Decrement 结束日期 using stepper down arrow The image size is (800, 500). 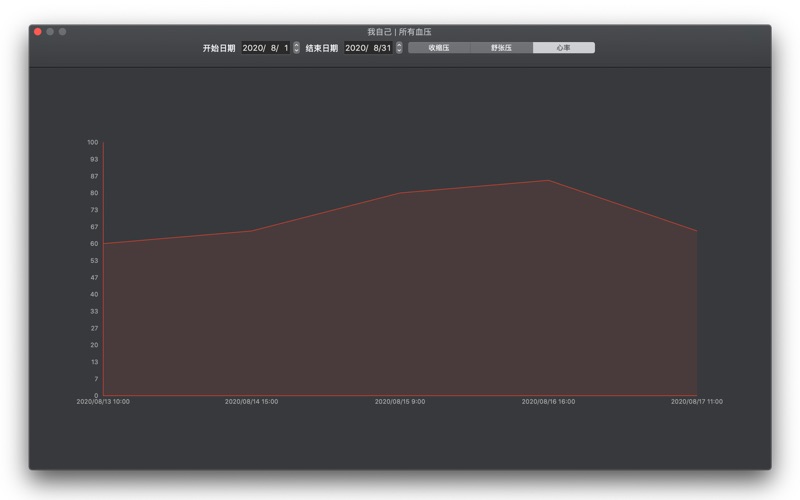point(399,51)
